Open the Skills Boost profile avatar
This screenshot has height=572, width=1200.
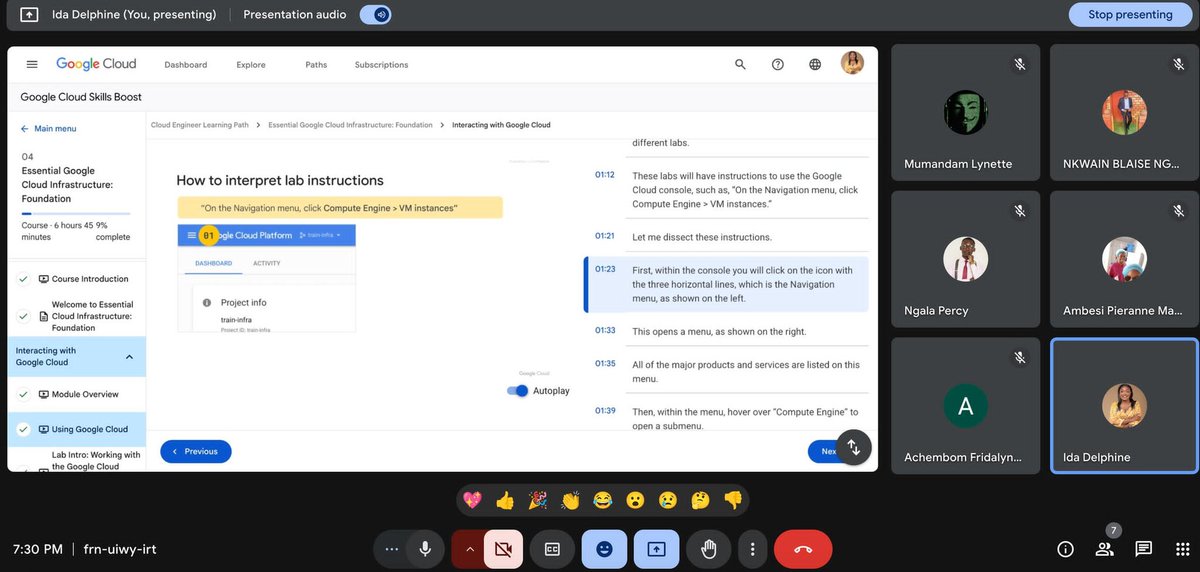point(852,63)
